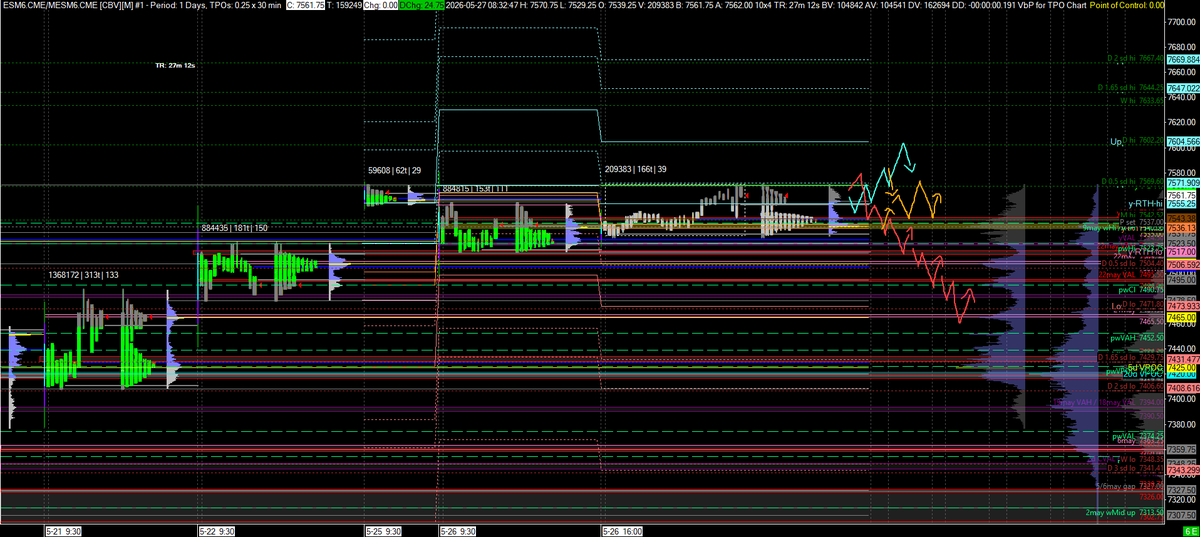Click the '2may wMid up 7313.50' level label

click(1125, 512)
